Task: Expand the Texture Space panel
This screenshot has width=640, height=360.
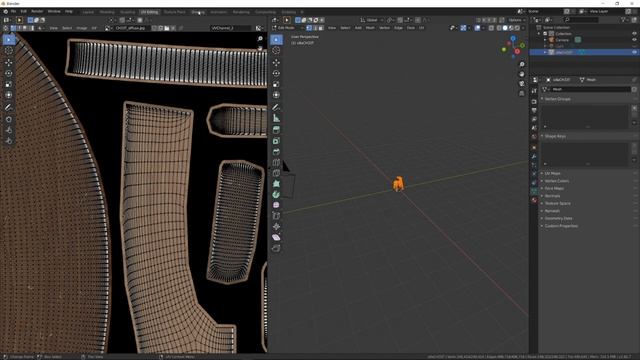Action: click(557, 203)
